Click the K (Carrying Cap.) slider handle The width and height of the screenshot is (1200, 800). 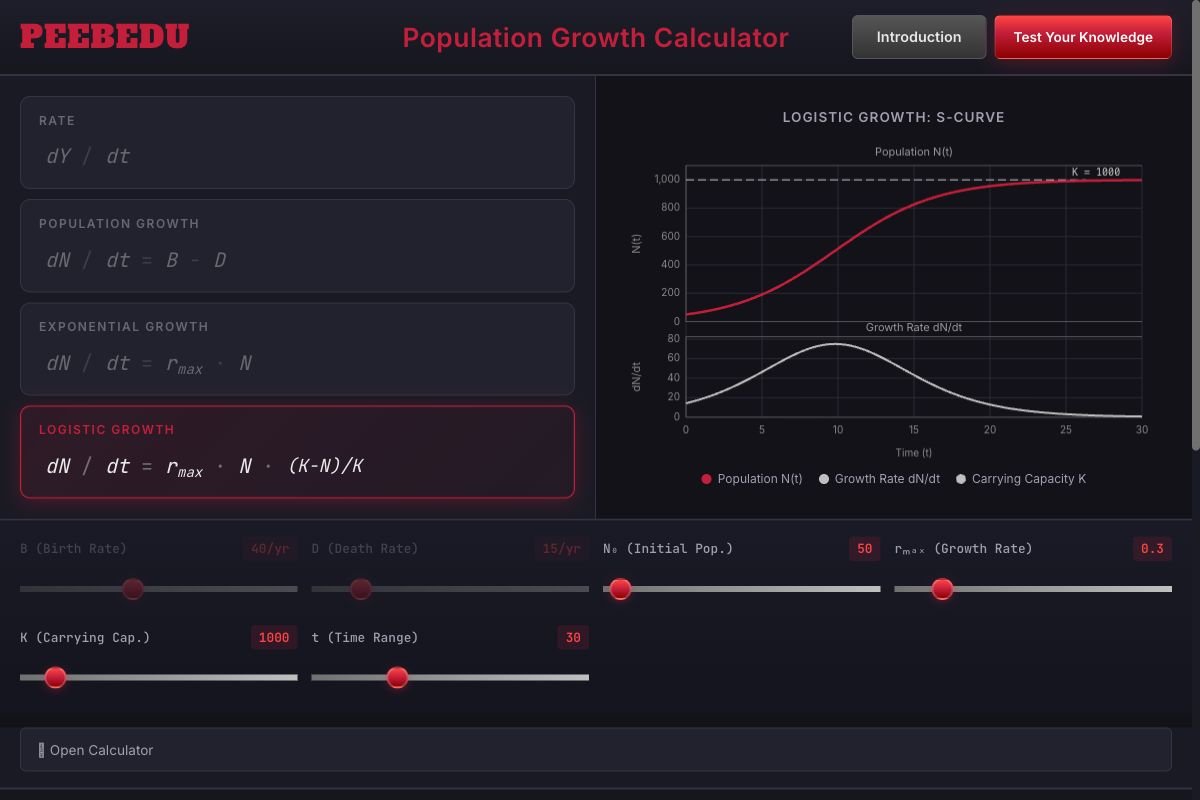point(55,677)
